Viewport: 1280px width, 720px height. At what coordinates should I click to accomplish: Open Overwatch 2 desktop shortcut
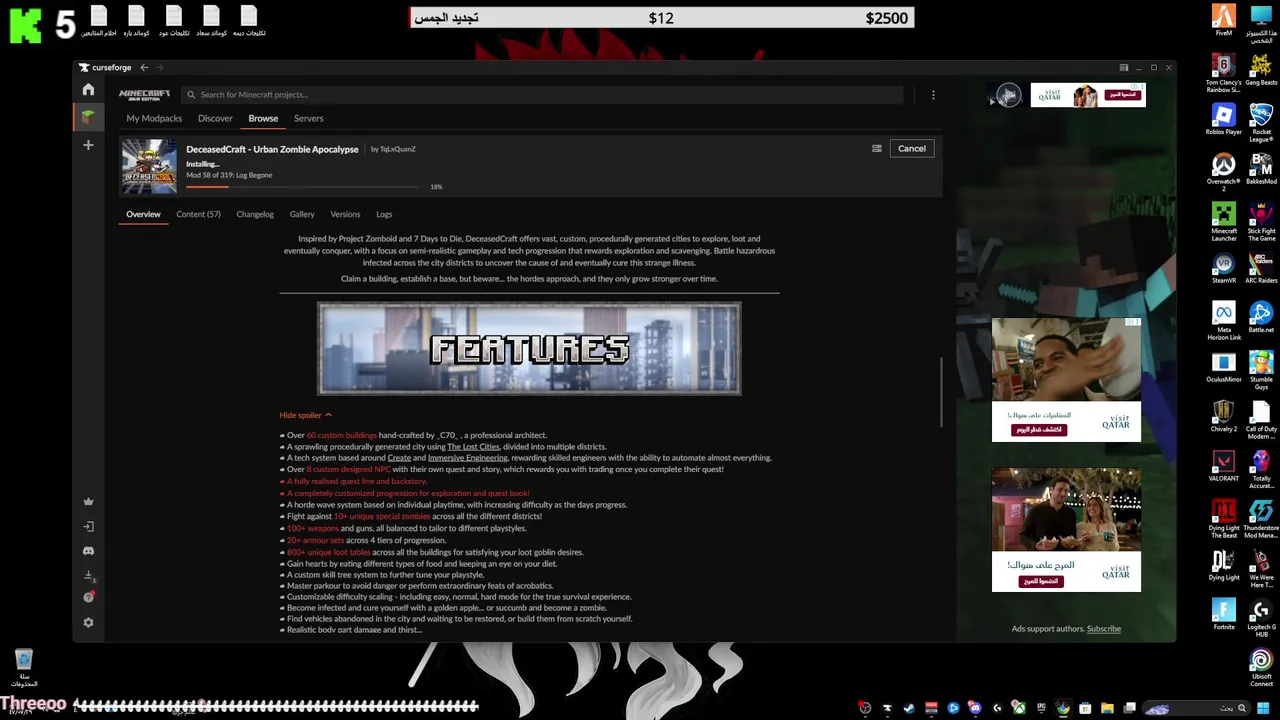pos(1224,172)
